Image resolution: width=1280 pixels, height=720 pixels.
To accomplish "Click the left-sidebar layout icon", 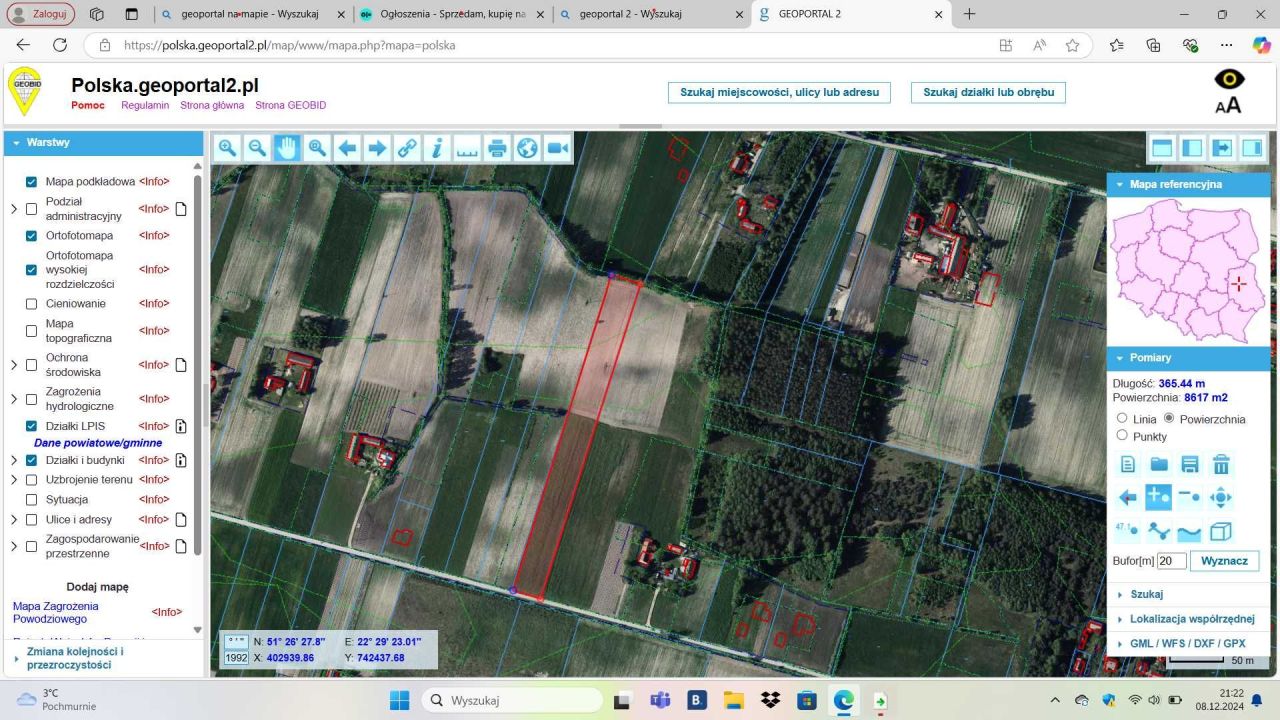I will click(x=1192, y=148).
